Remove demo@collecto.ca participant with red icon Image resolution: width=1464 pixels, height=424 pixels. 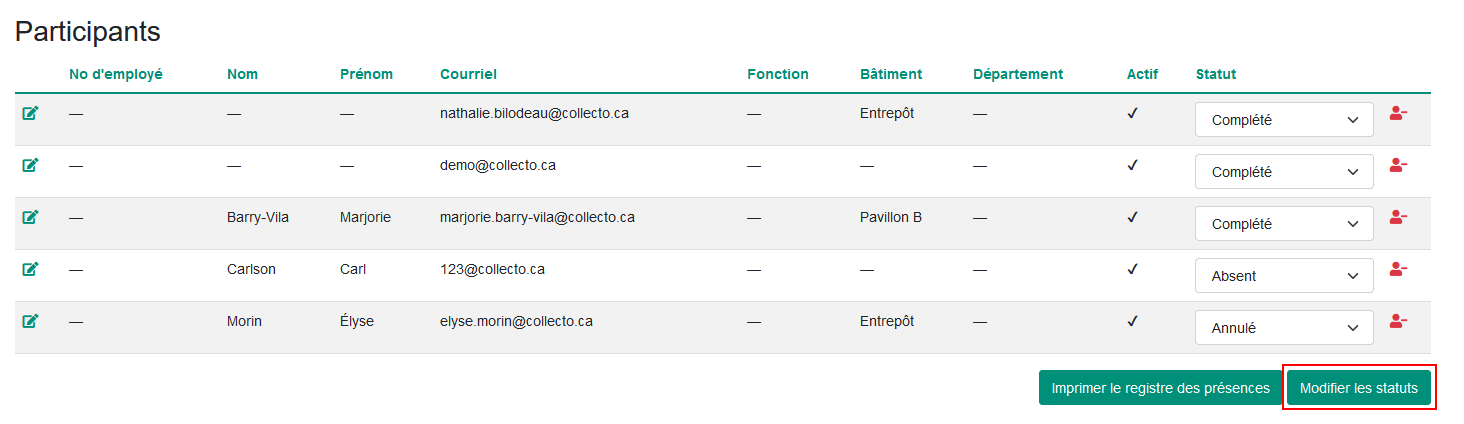tap(1398, 166)
